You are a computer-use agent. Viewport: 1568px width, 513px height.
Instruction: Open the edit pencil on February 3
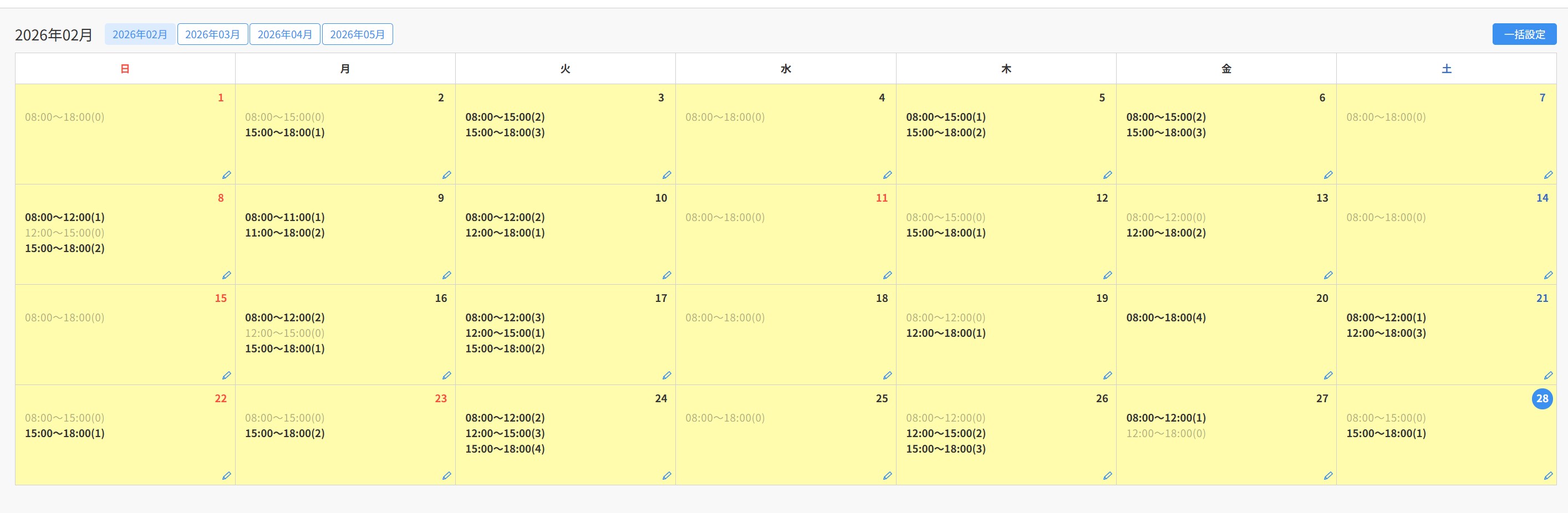tap(666, 175)
